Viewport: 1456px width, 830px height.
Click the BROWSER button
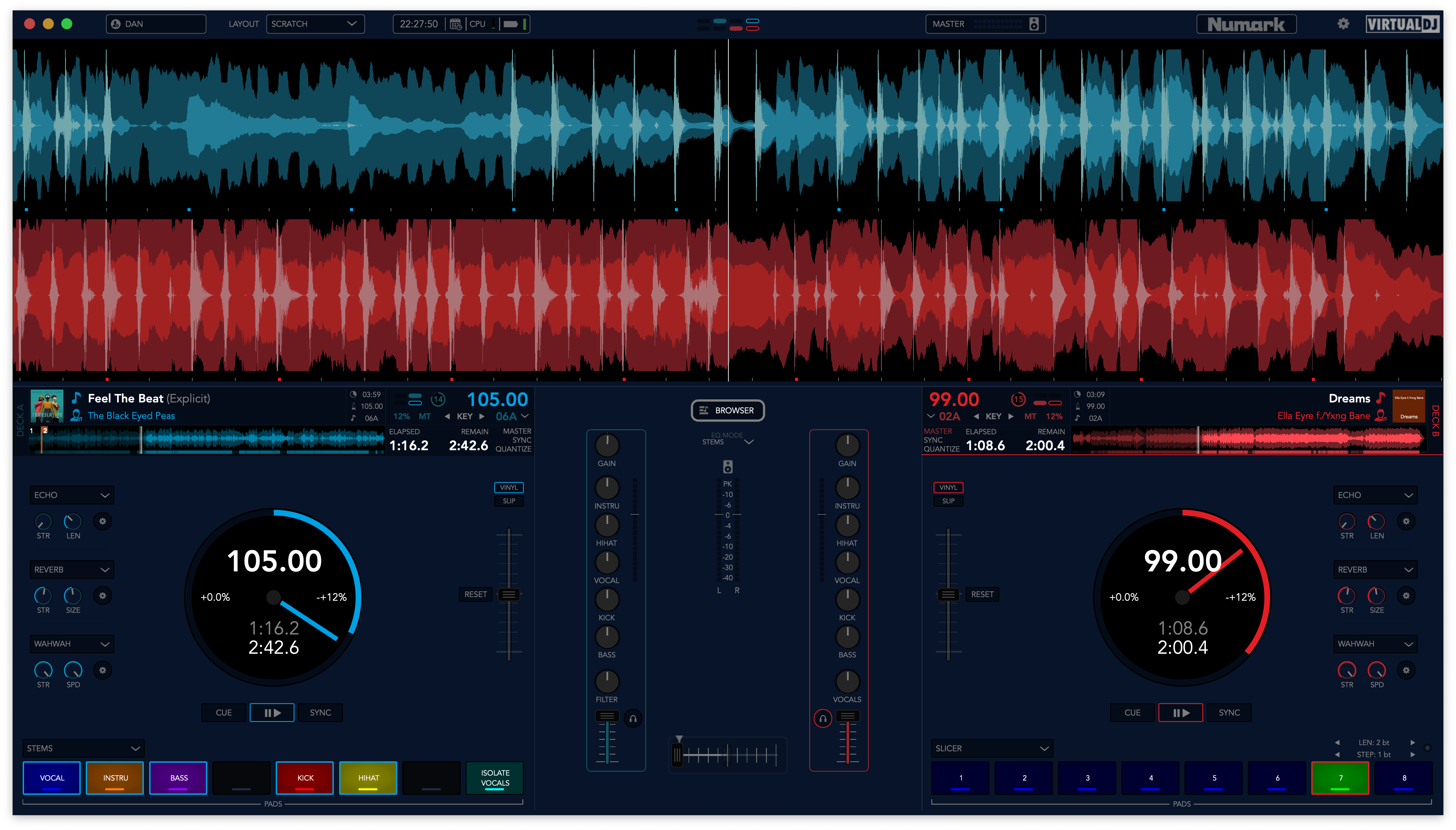tap(727, 411)
